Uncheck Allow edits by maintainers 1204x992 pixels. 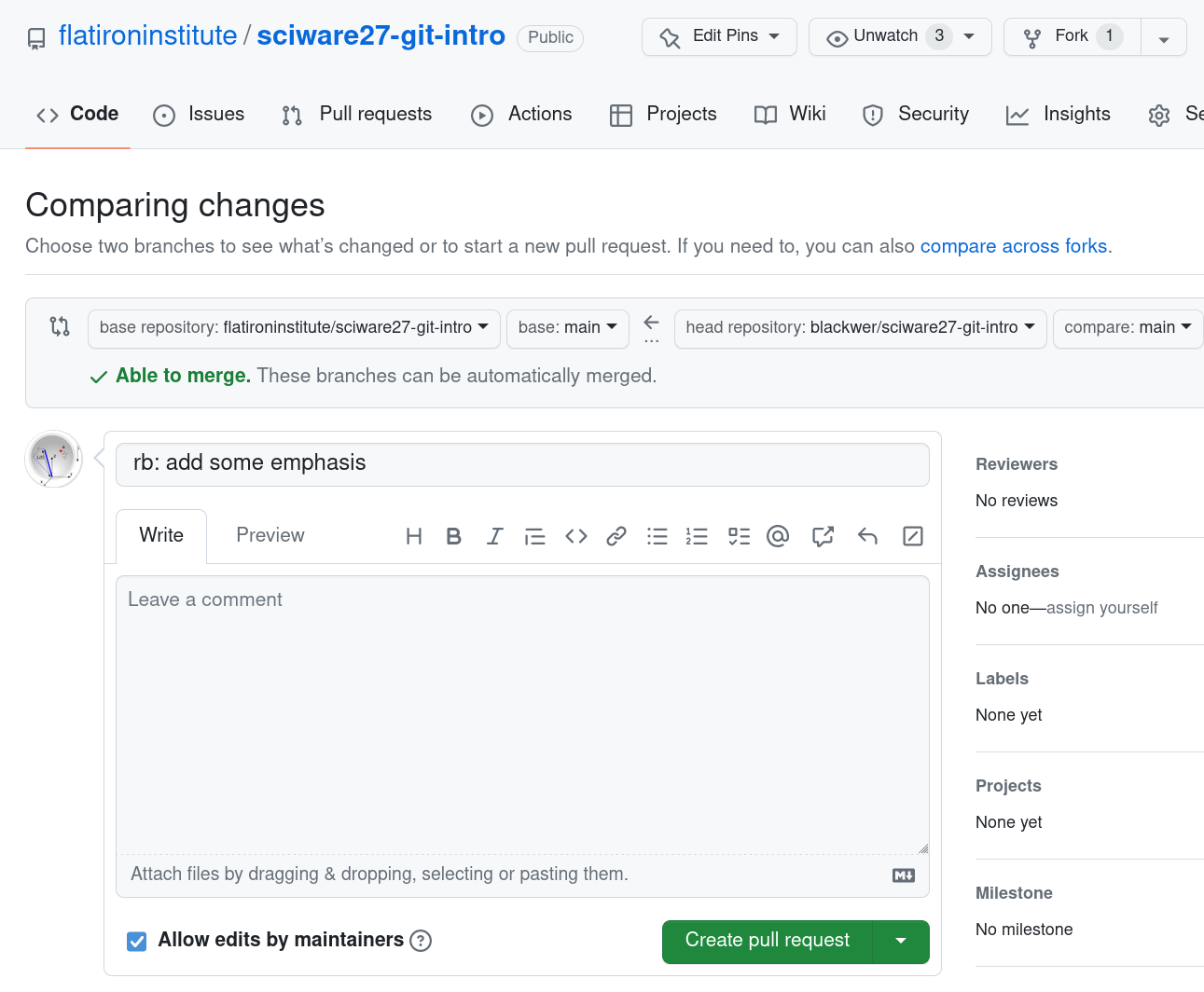click(x=137, y=942)
